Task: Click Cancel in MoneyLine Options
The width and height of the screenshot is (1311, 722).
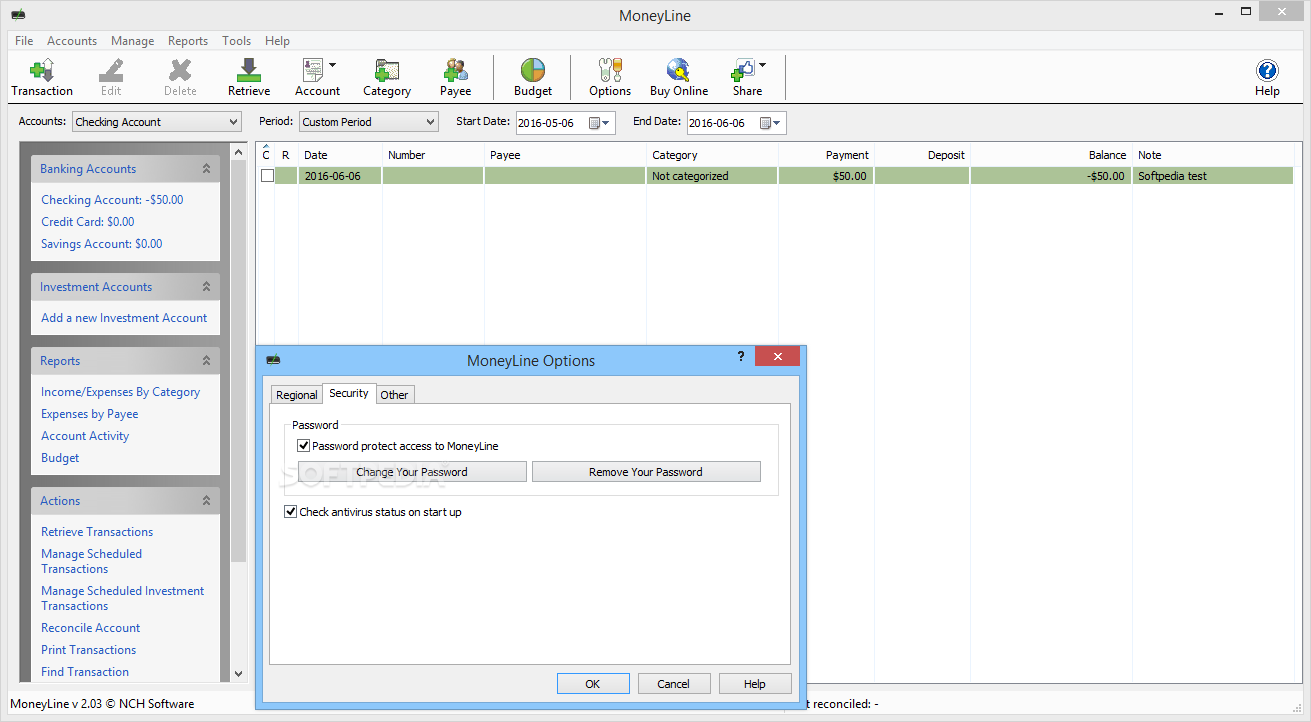Action: pyautogui.click(x=674, y=684)
